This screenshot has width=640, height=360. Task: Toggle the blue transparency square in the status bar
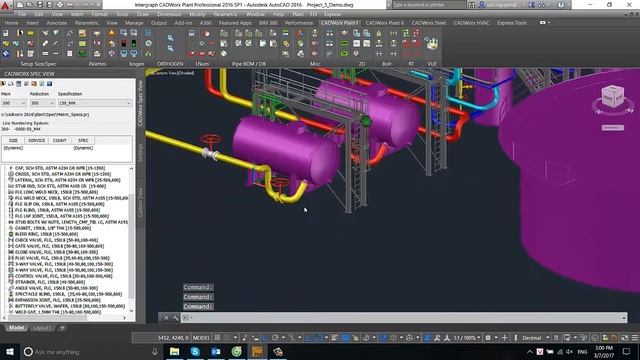(345, 338)
